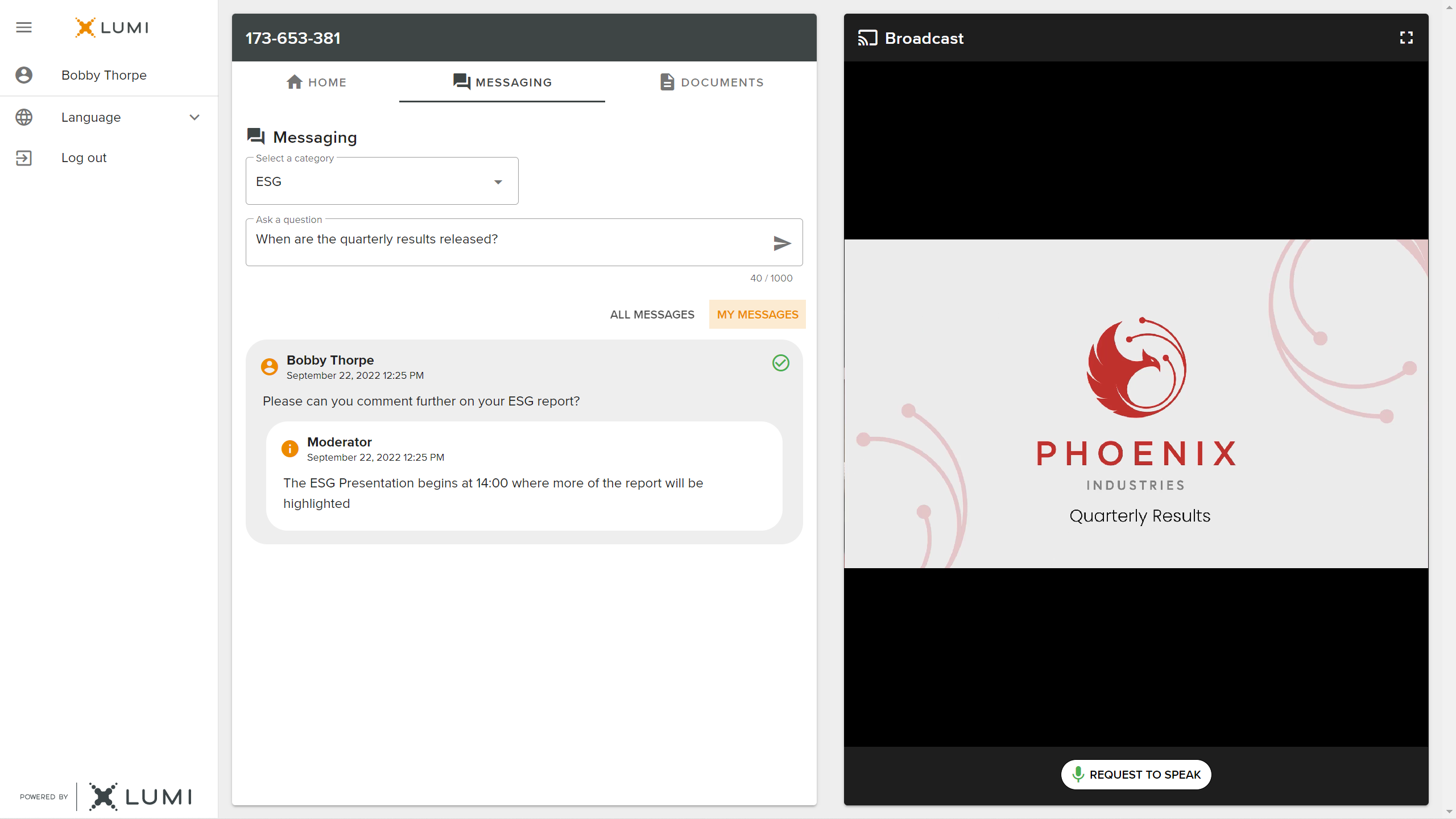Click the green approved checkmark icon

click(x=781, y=363)
